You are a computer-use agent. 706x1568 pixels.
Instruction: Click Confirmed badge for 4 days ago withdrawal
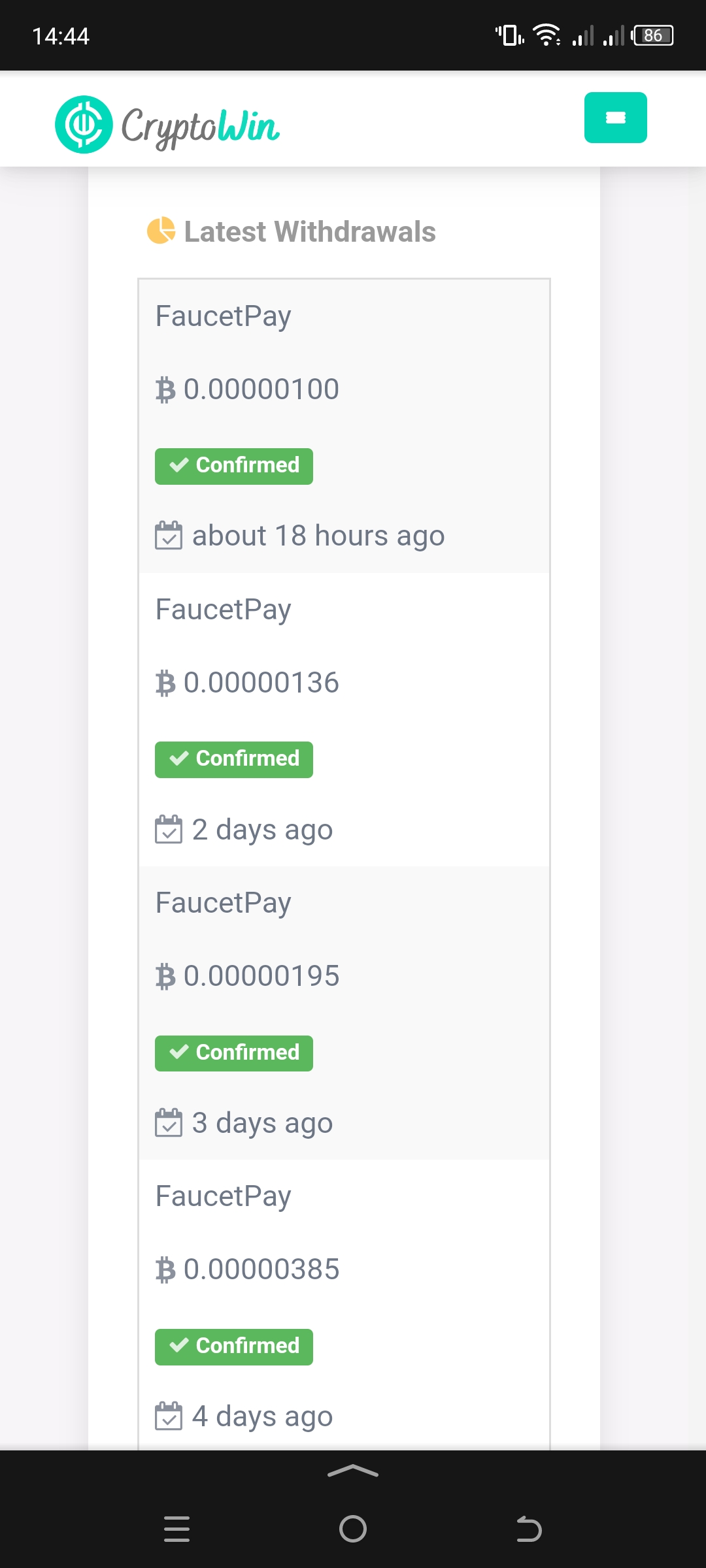pos(234,1347)
